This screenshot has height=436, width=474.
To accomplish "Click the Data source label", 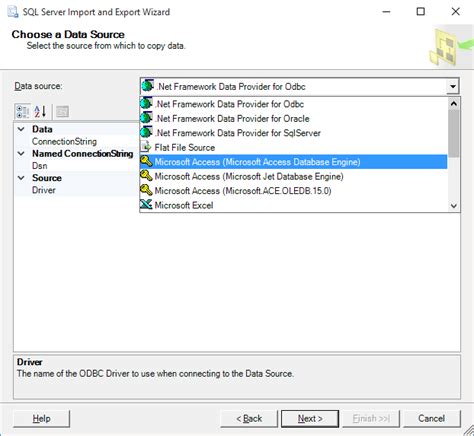I will coord(38,86).
